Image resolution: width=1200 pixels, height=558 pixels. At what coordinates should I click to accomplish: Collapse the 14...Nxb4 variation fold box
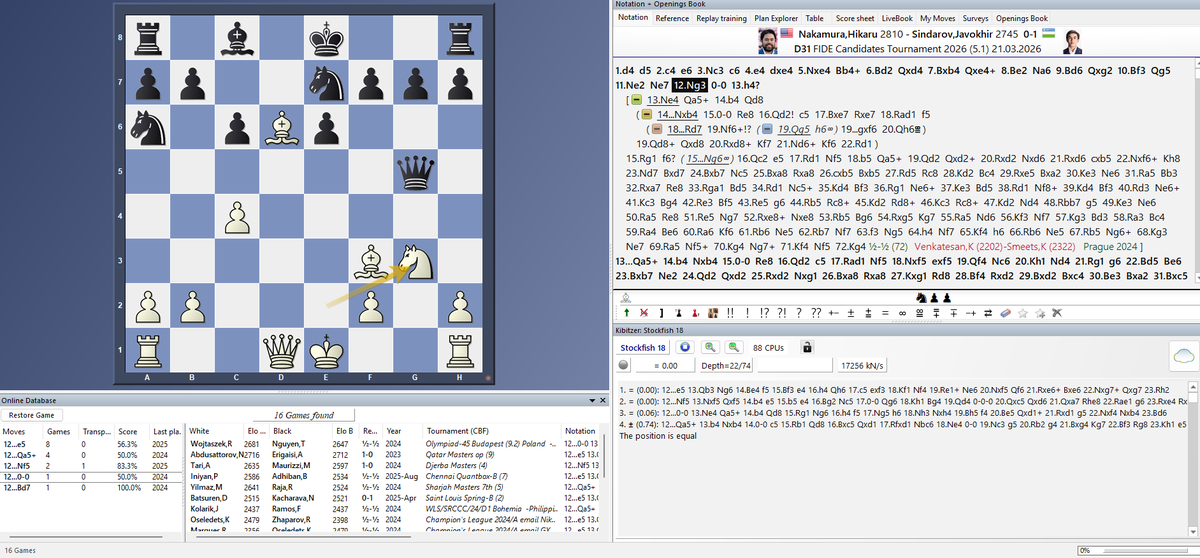coord(649,114)
